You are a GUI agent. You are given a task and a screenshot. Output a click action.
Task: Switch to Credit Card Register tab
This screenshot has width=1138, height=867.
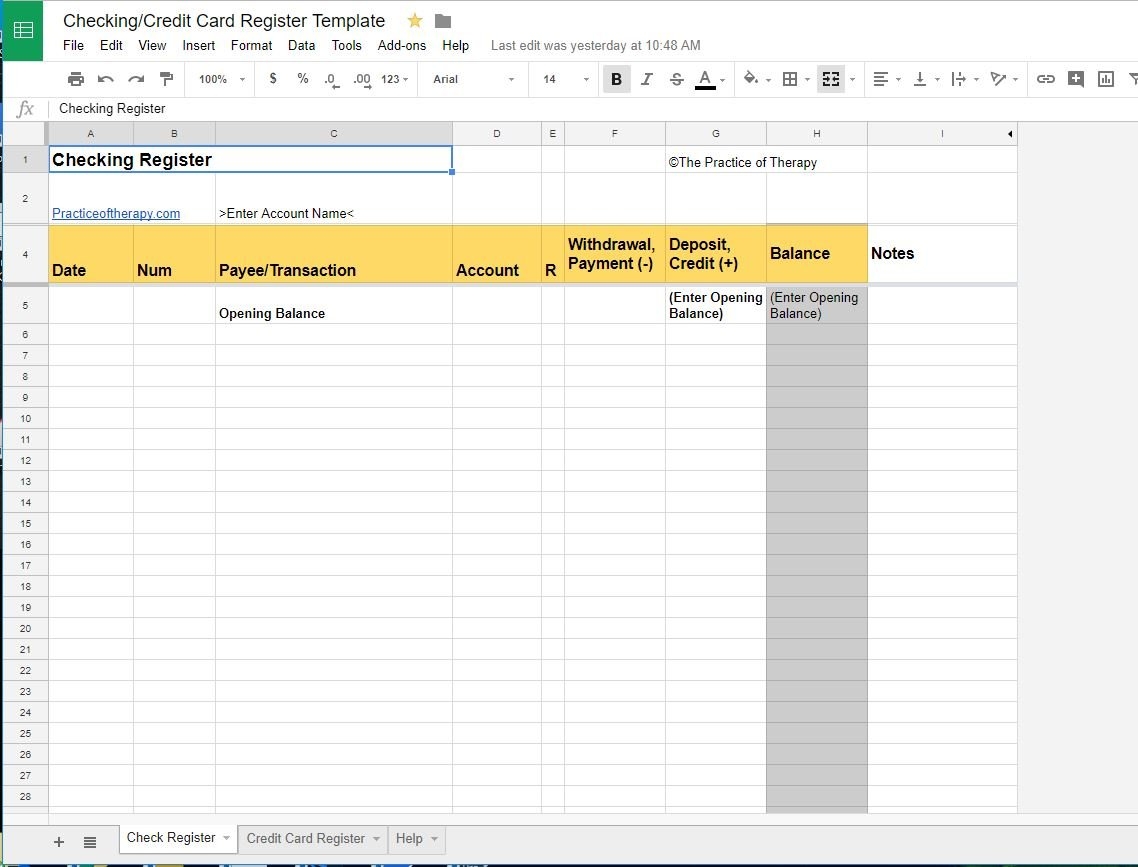[x=305, y=838]
